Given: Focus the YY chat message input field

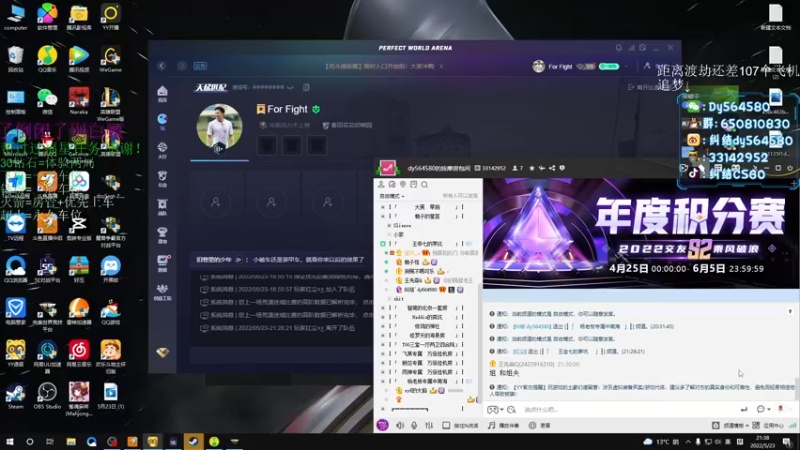Looking at the screenshot, I should pyautogui.click(x=628, y=409).
